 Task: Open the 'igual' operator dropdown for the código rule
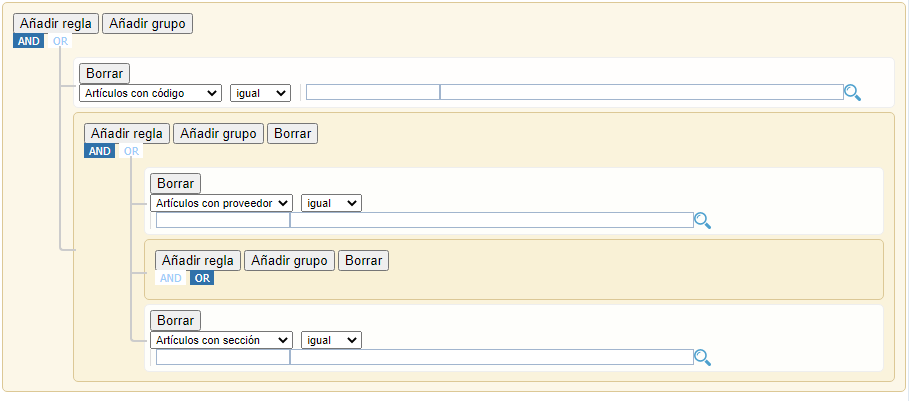260,93
